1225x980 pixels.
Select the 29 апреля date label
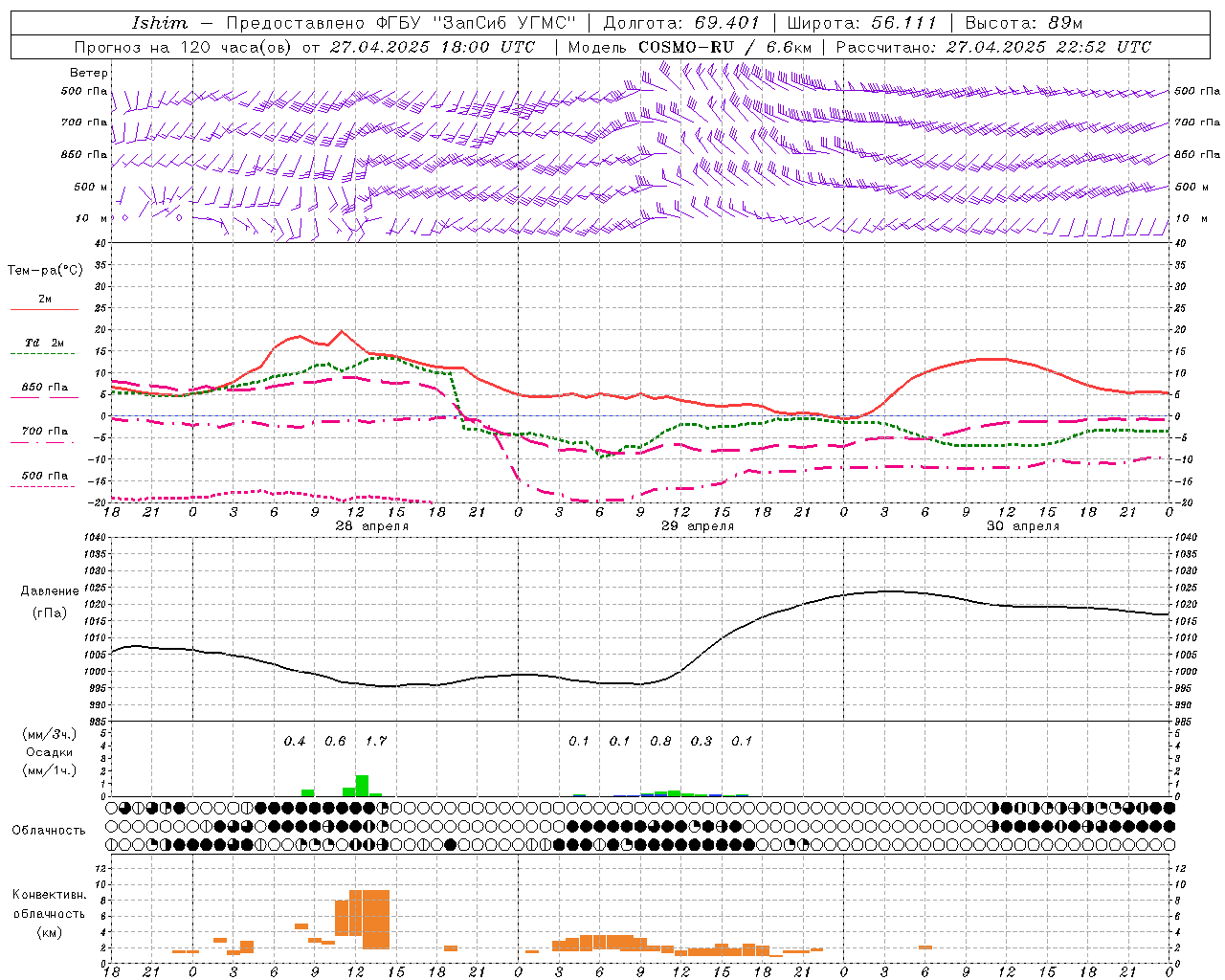tap(698, 526)
